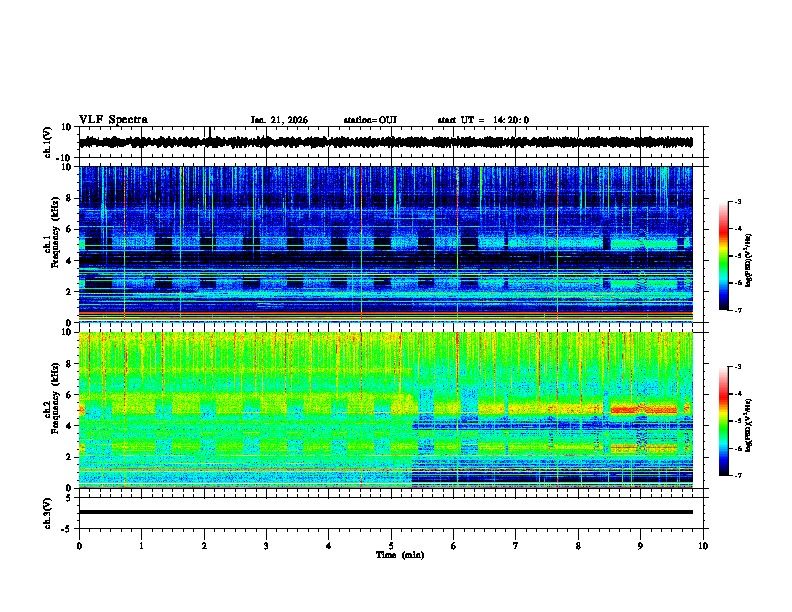Select the start UT 14:20:0 text
Viewport: 792px width, 612px height.
tap(483, 120)
